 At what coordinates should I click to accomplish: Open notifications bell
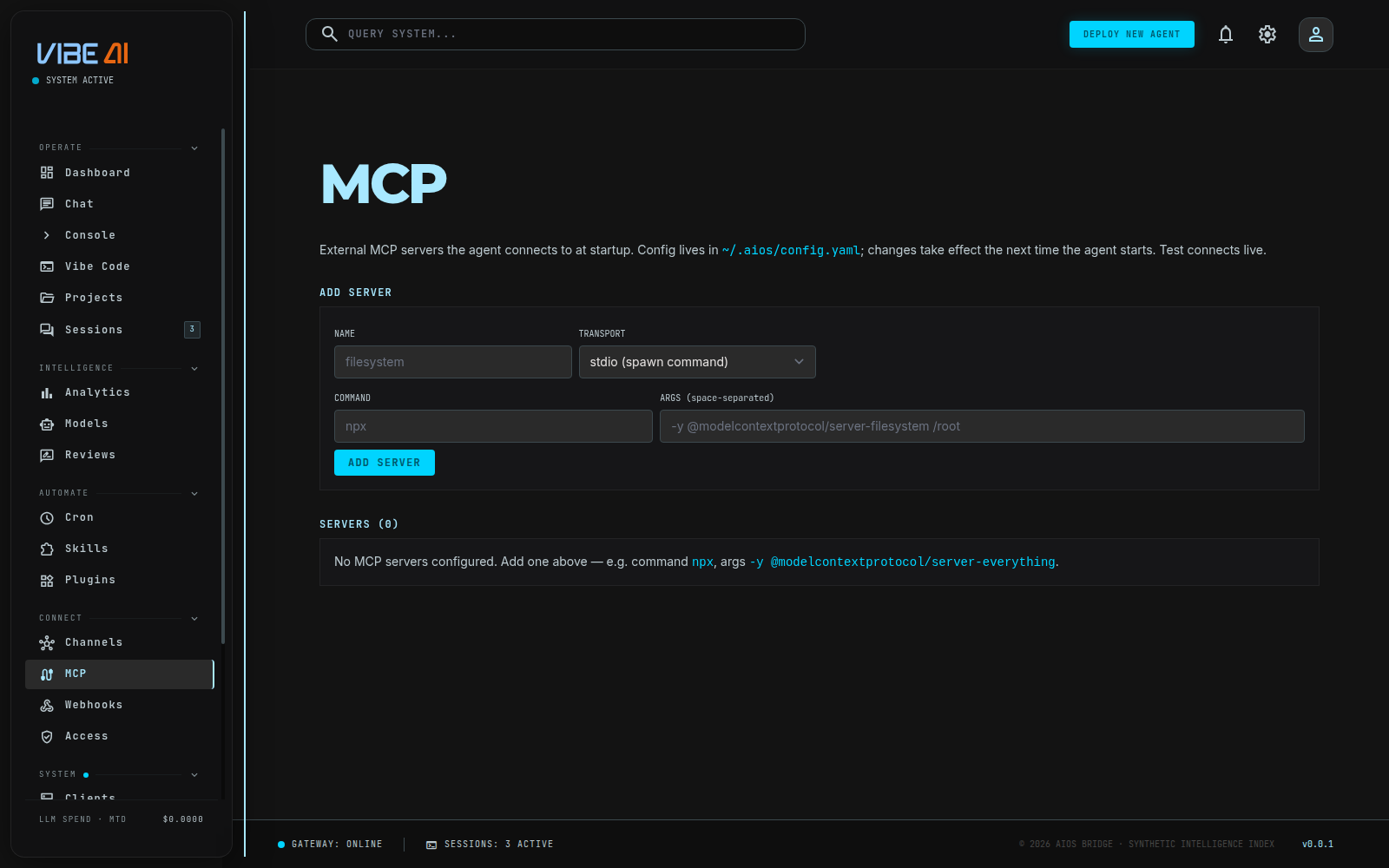1226,35
